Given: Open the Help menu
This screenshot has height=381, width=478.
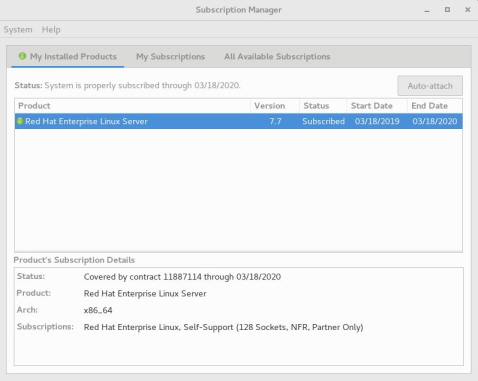Looking at the screenshot, I should tap(51, 30).
